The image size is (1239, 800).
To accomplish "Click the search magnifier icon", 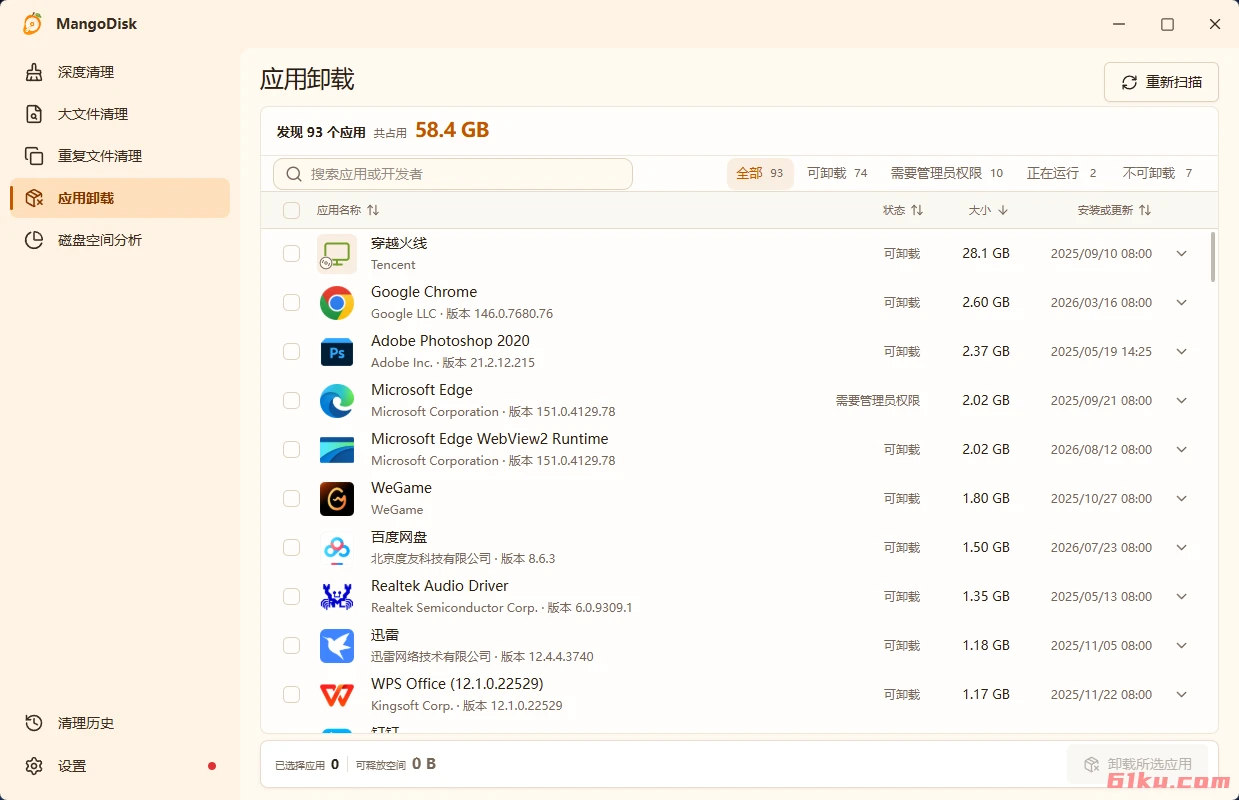I will (294, 174).
